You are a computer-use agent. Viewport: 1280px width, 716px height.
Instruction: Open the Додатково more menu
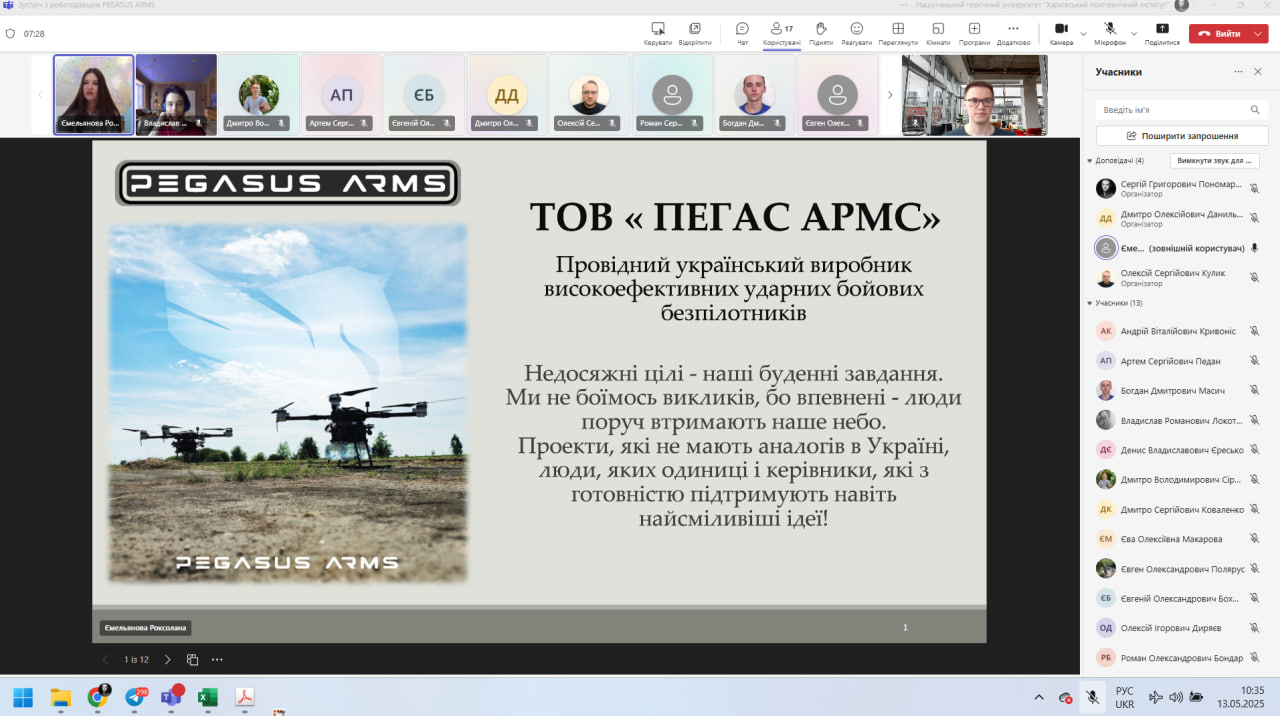pos(1013,32)
